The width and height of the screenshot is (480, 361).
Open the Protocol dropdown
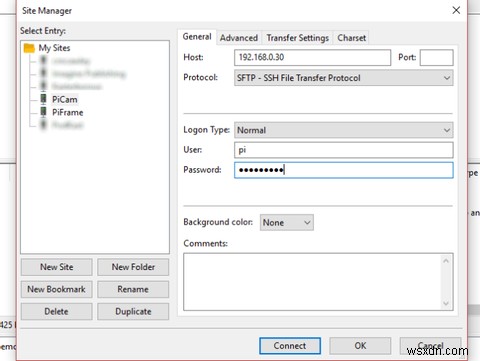click(x=344, y=78)
